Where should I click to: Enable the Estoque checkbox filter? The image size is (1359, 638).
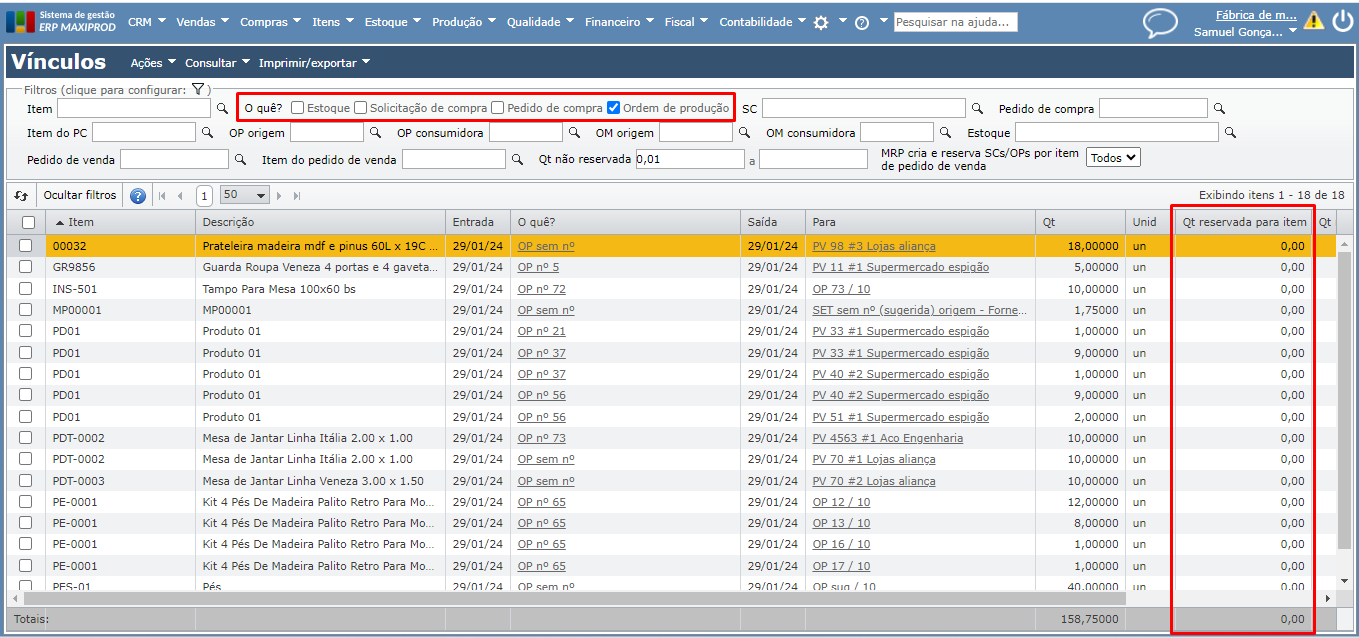tap(298, 108)
